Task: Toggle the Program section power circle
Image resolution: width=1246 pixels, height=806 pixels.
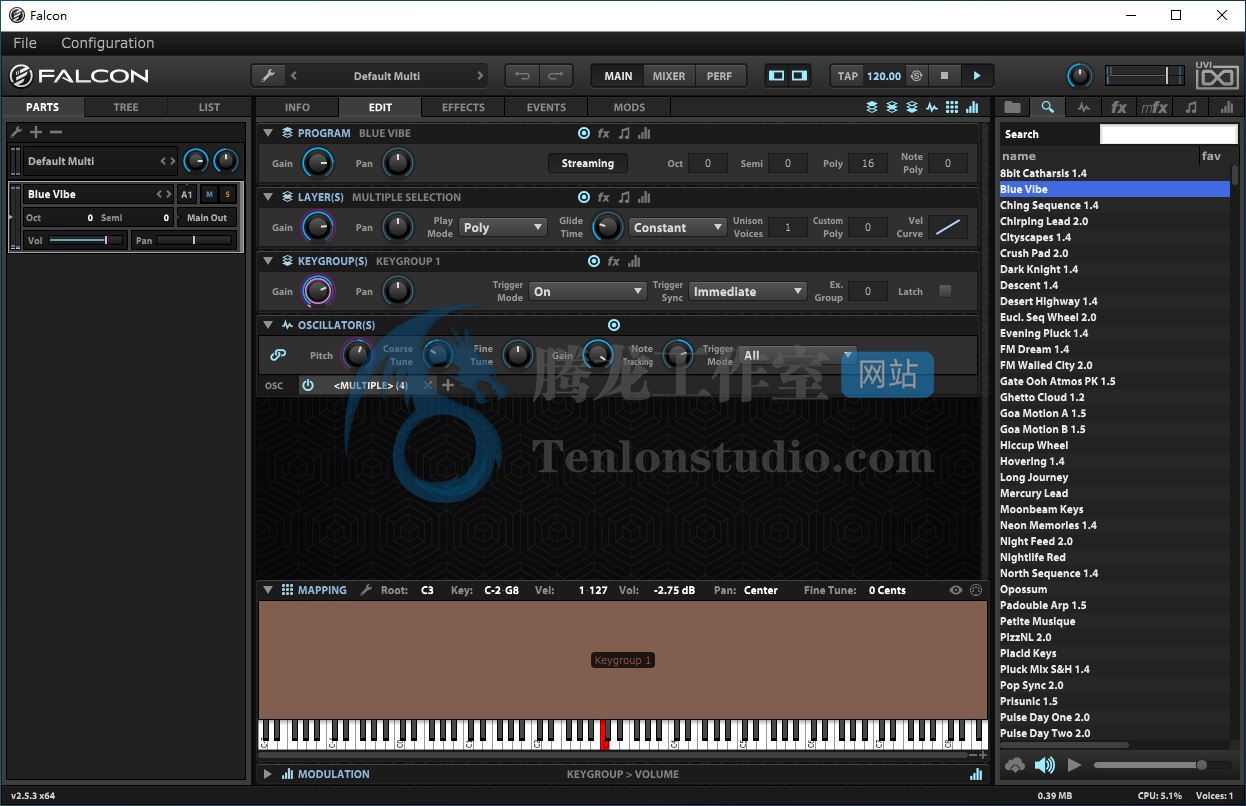Action: pos(584,133)
